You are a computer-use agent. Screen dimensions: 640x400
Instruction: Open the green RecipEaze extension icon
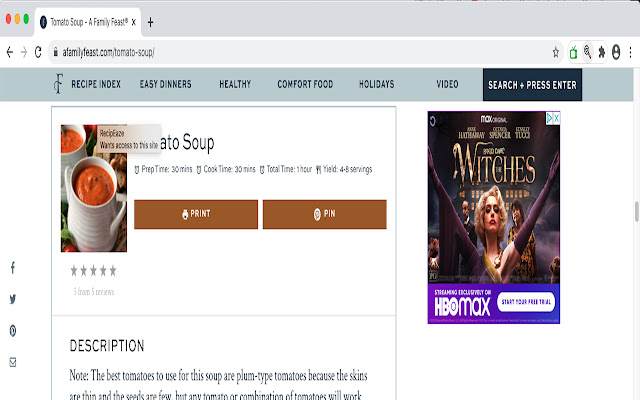click(x=573, y=52)
